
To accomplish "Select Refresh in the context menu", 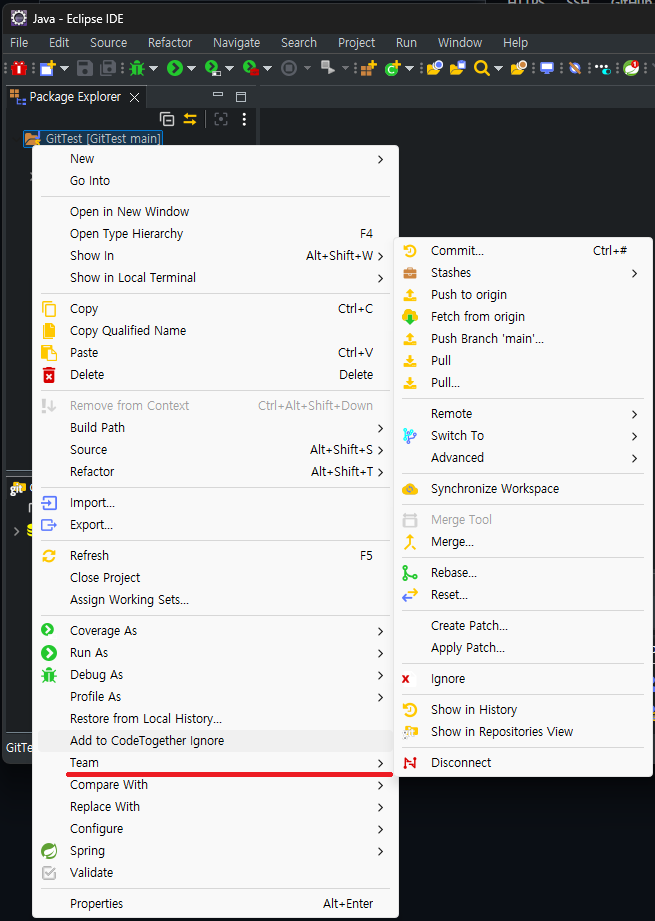I will click(216, 556).
